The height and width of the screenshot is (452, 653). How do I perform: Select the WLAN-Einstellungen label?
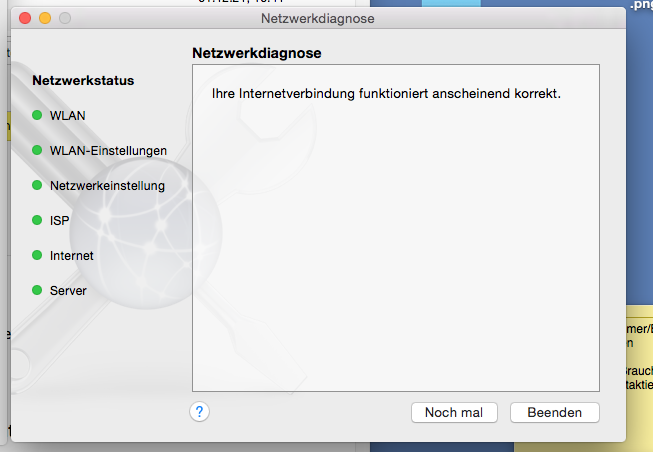point(108,150)
